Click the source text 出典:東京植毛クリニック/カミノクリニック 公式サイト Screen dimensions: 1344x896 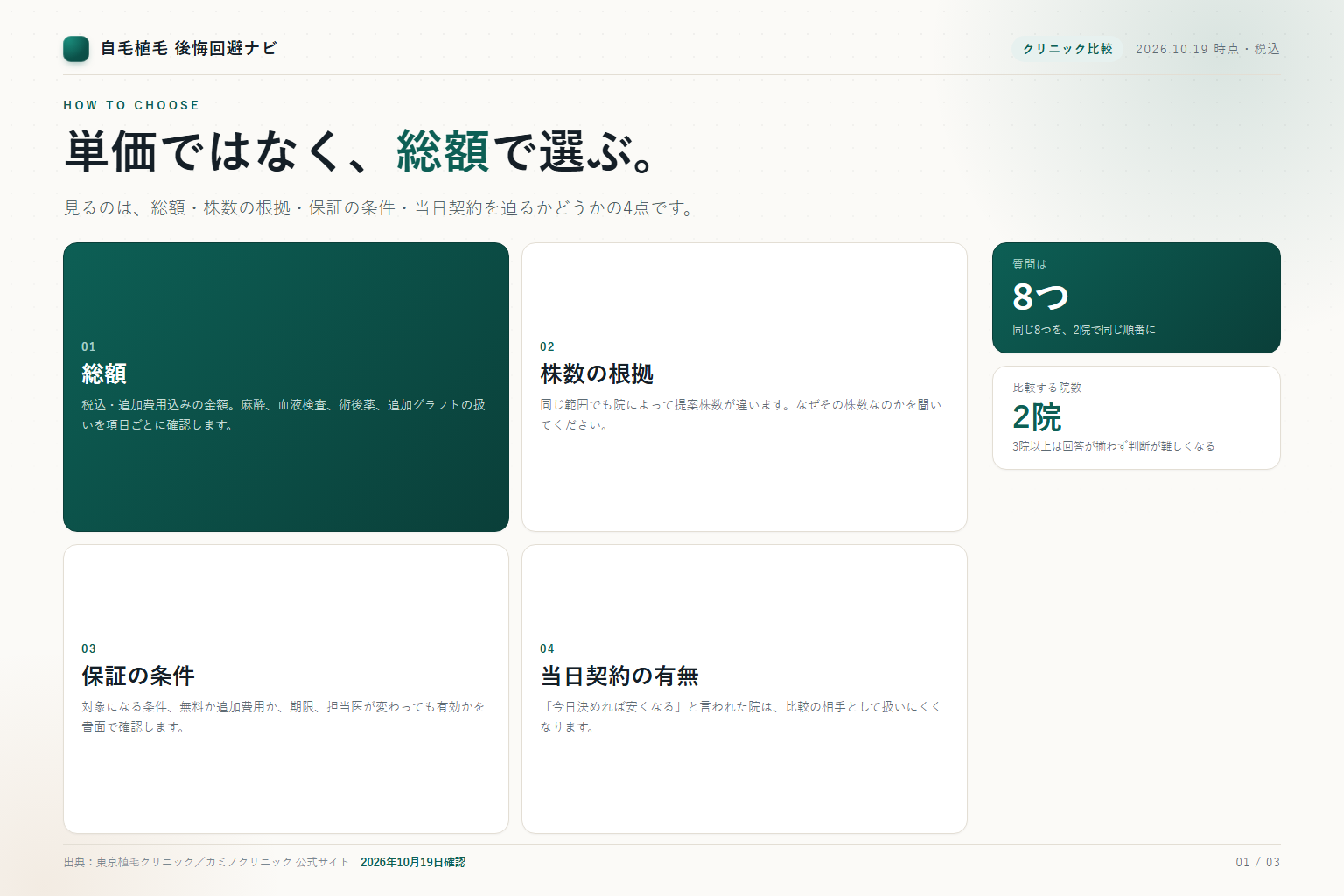pyautogui.click(x=206, y=862)
